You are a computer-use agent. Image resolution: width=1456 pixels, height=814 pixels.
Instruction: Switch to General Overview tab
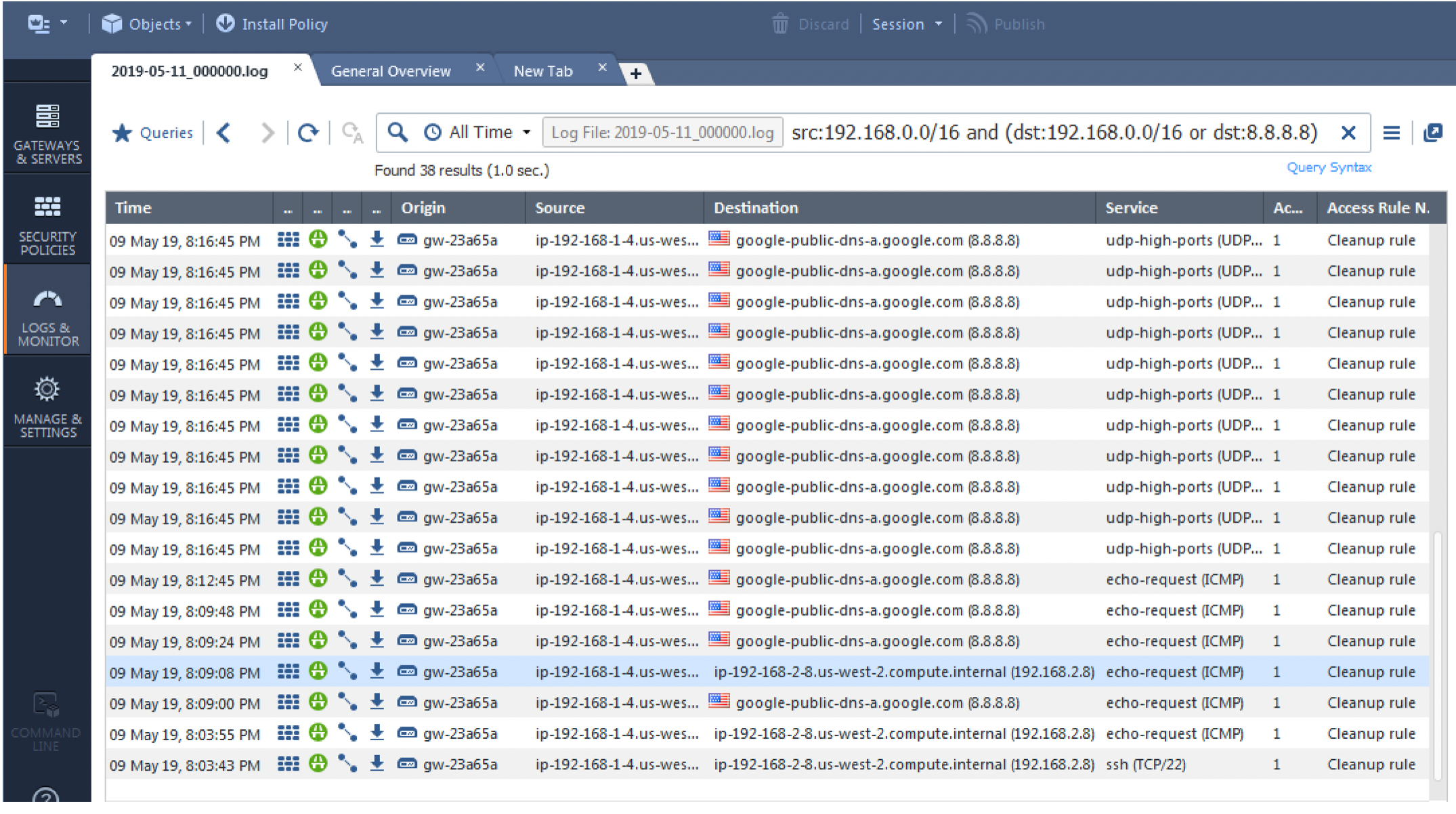(391, 71)
